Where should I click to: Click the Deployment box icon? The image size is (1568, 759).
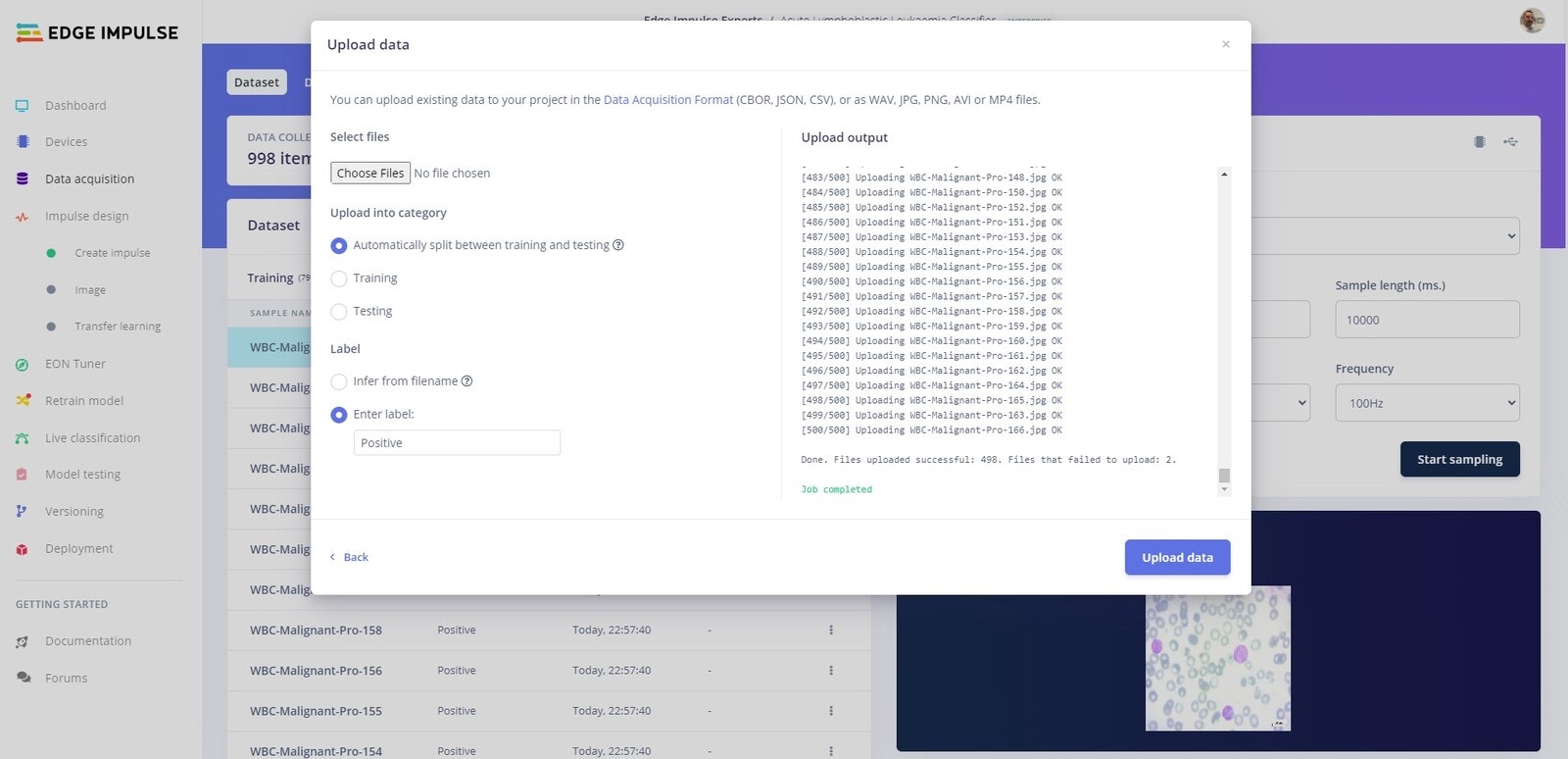22,549
